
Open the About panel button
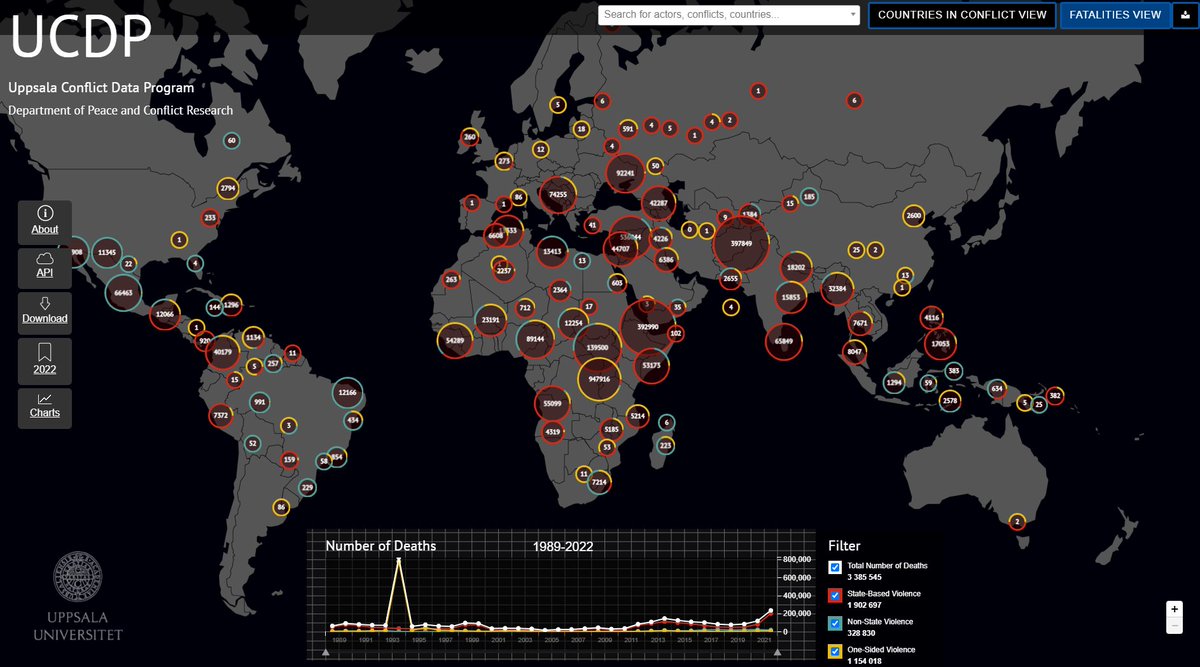coord(45,222)
